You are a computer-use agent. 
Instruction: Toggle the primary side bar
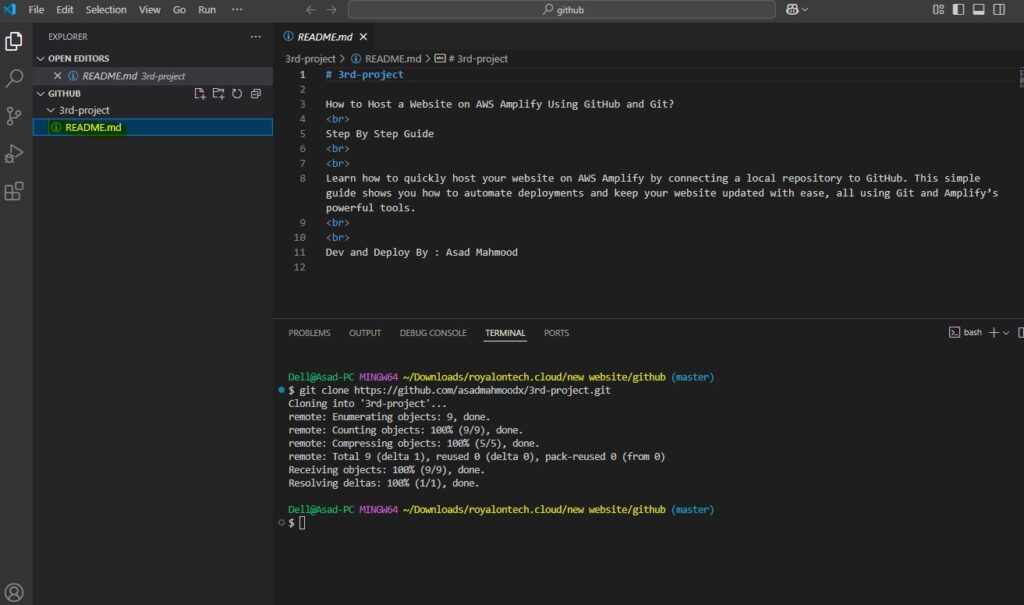click(959, 9)
